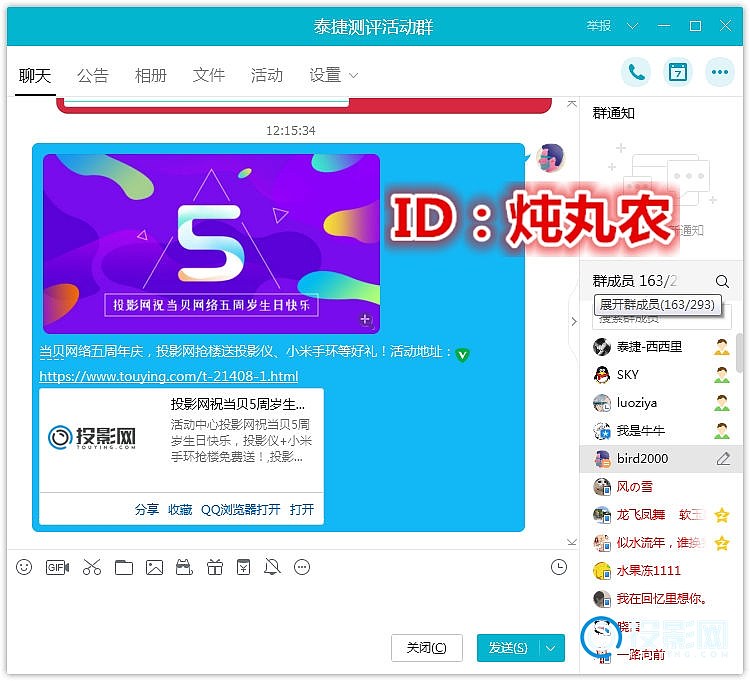
Task: Select member bird2000 in the list
Action: point(661,459)
